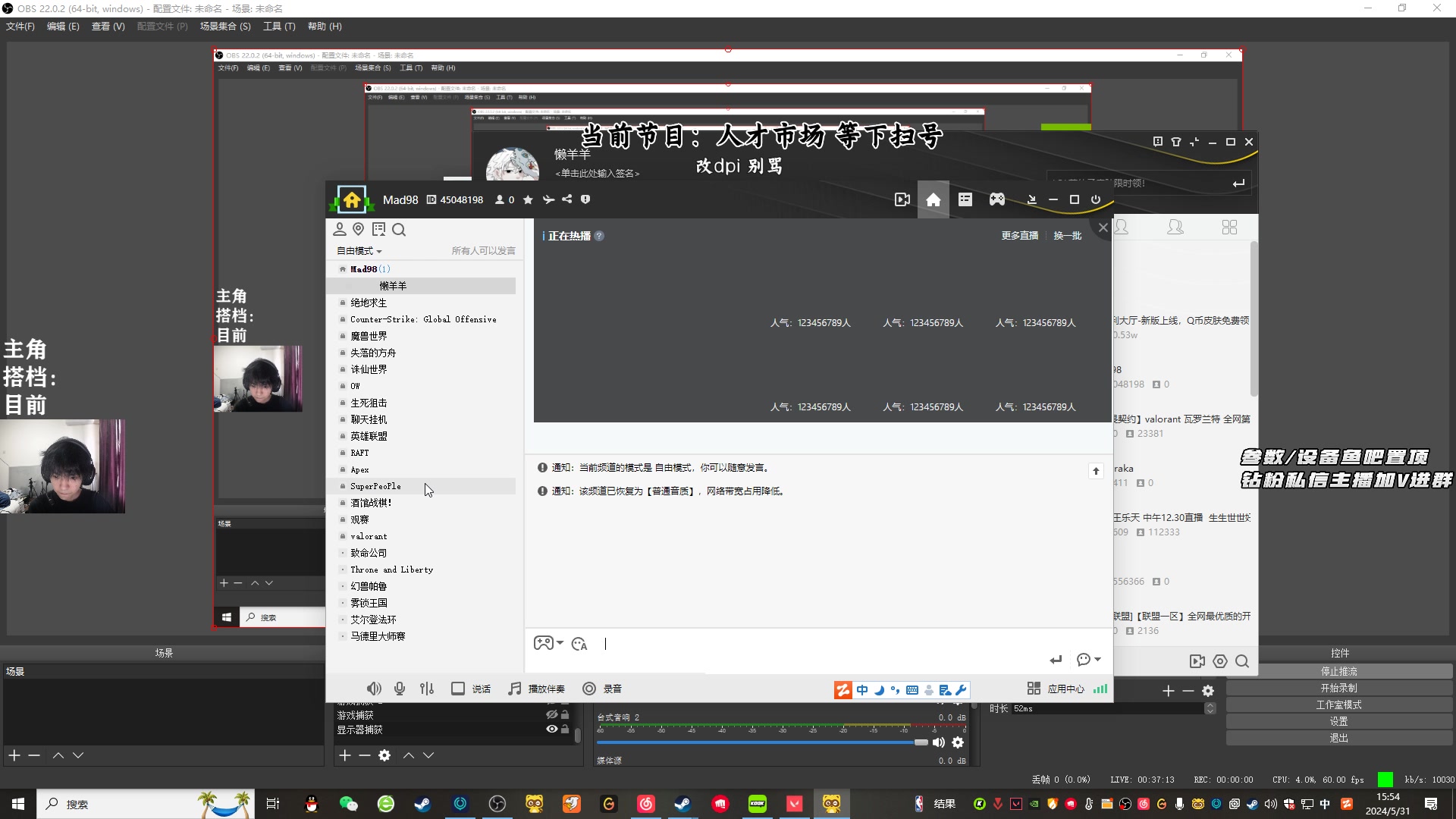The image size is (1456, 819).
Task: Open the 自由模式 mode dropdown
Action: 359,251
